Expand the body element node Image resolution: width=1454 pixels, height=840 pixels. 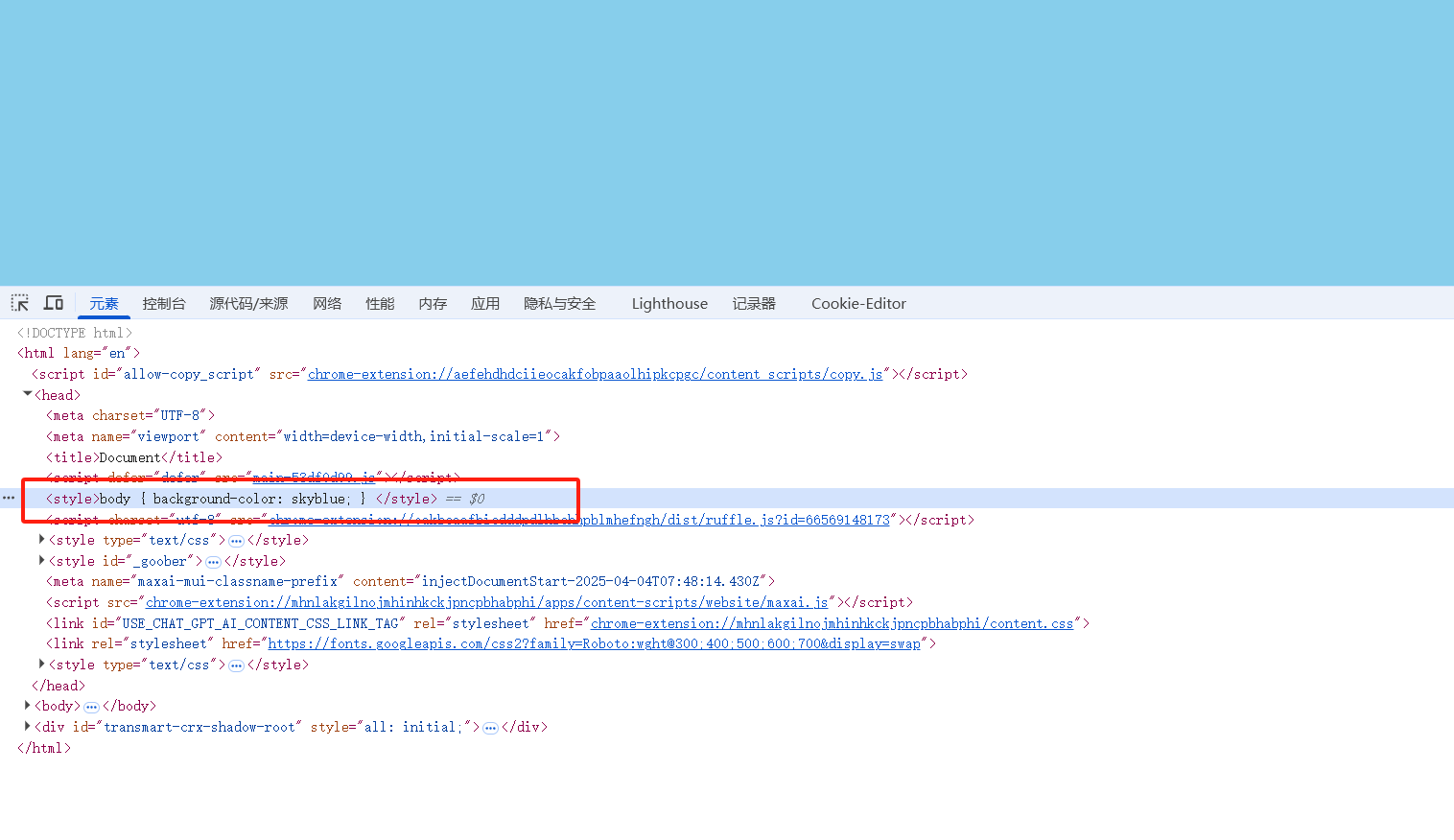click(28, 706)
